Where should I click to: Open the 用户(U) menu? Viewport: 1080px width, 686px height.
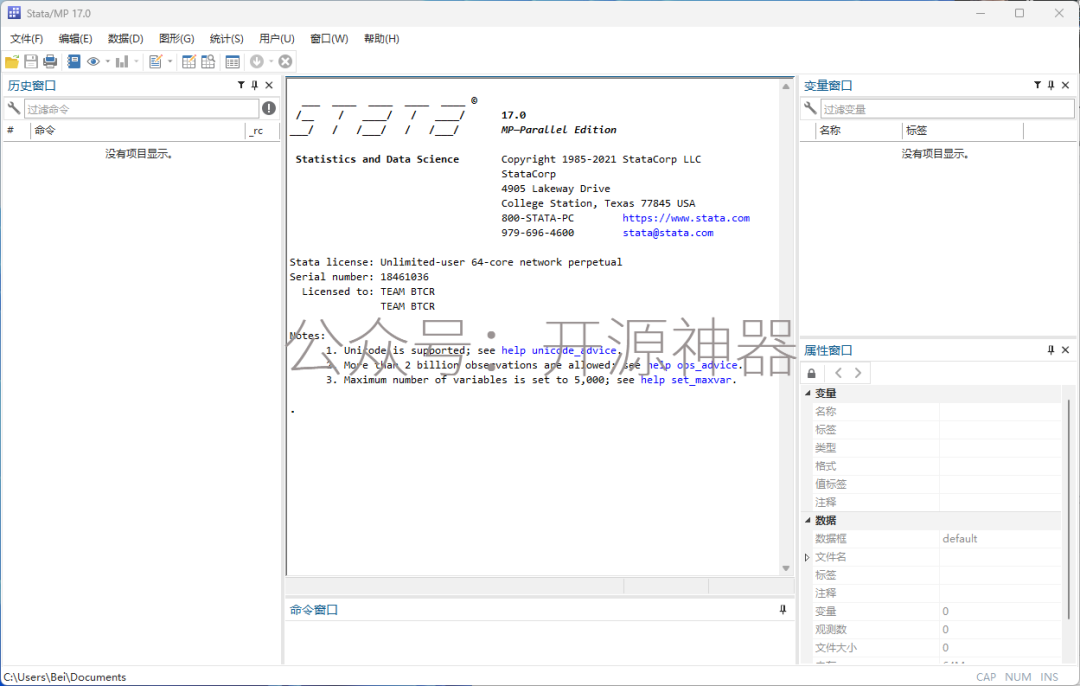tap(277, 39)
